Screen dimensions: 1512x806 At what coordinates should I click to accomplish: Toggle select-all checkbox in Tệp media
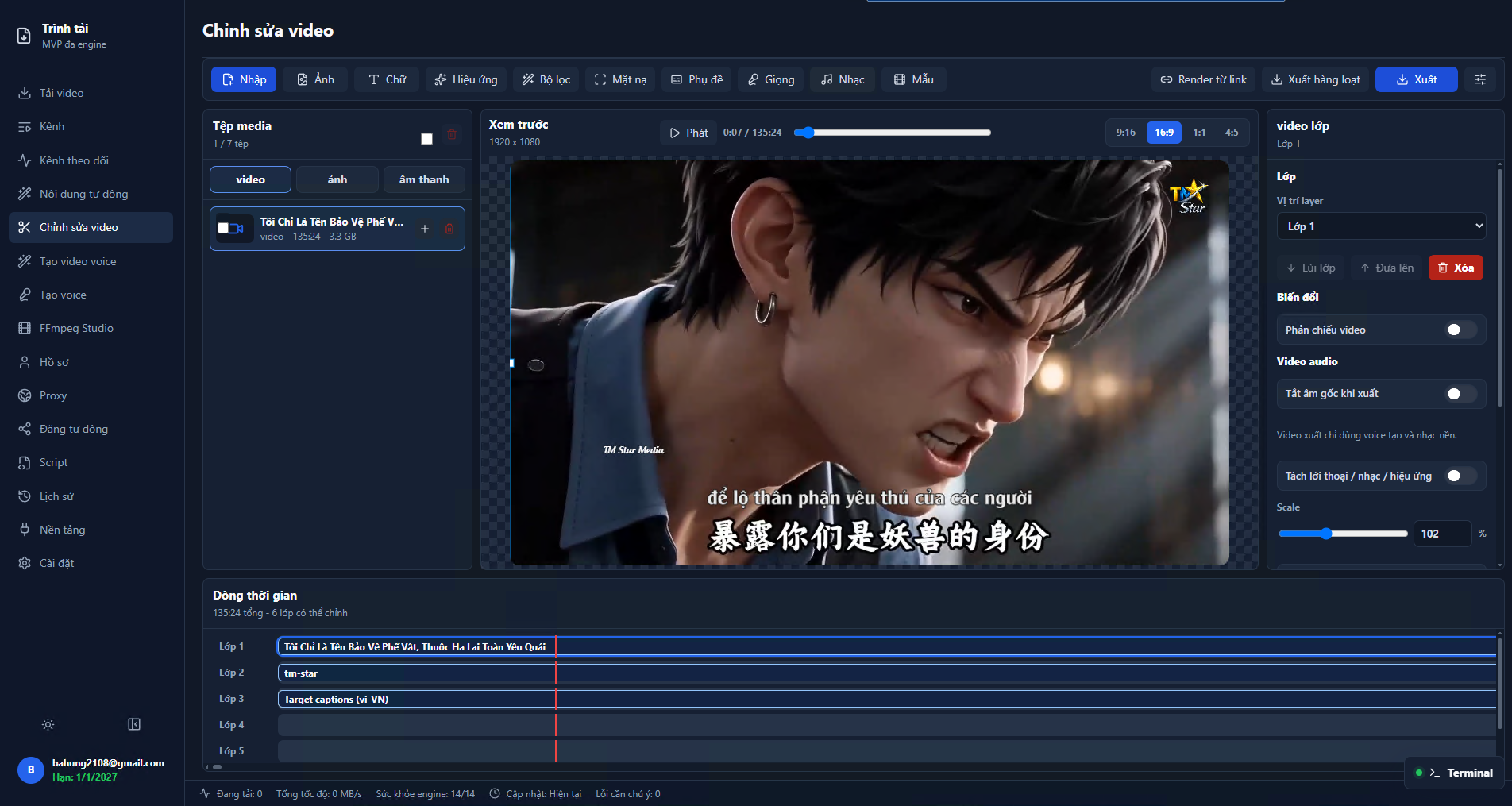tap(426, 139)
